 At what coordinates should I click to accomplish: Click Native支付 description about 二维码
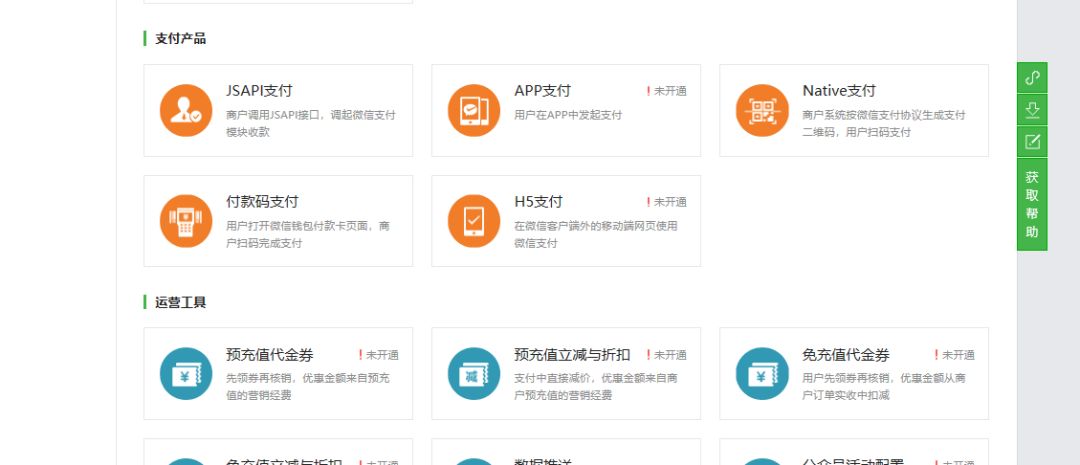pyautogui.click(x=884, y=123)
